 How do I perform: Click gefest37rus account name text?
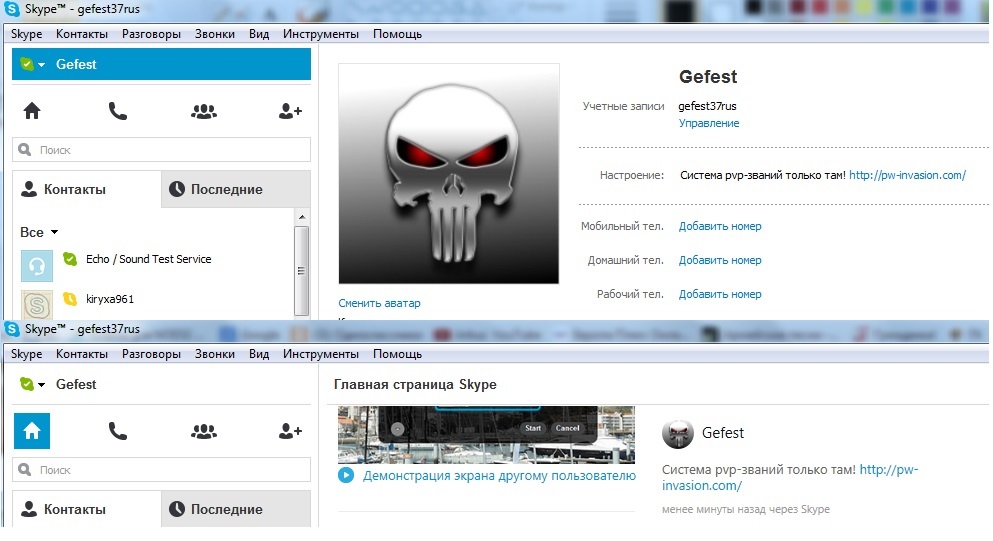point(707,106)
